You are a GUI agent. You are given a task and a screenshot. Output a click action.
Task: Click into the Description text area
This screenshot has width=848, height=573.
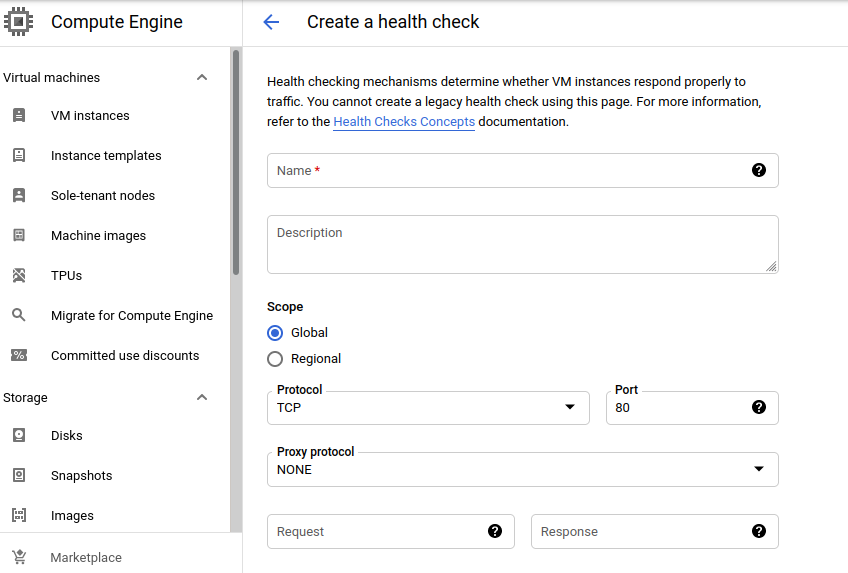click(x=522, y=244)
